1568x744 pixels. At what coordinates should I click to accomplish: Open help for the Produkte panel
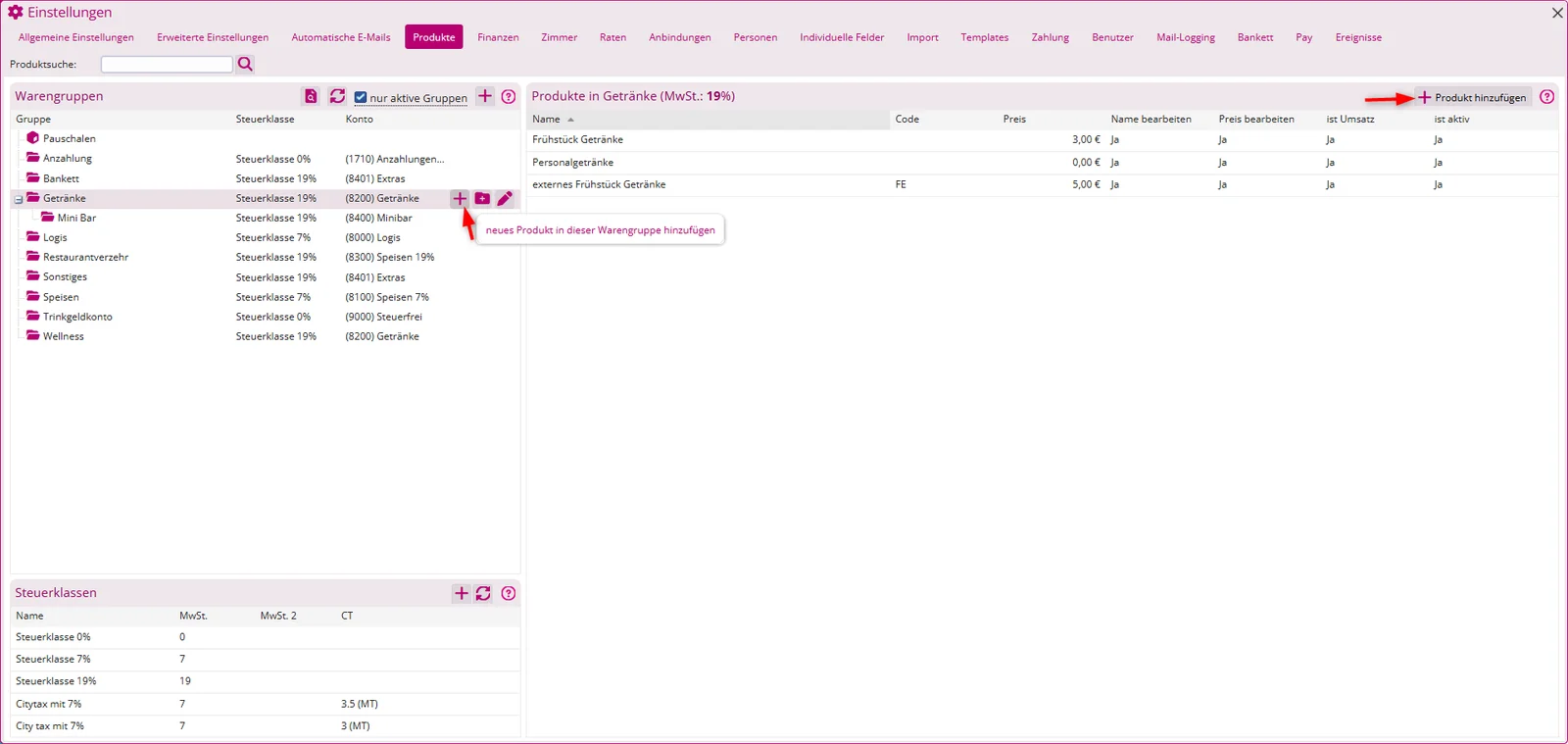[1547, 96]
